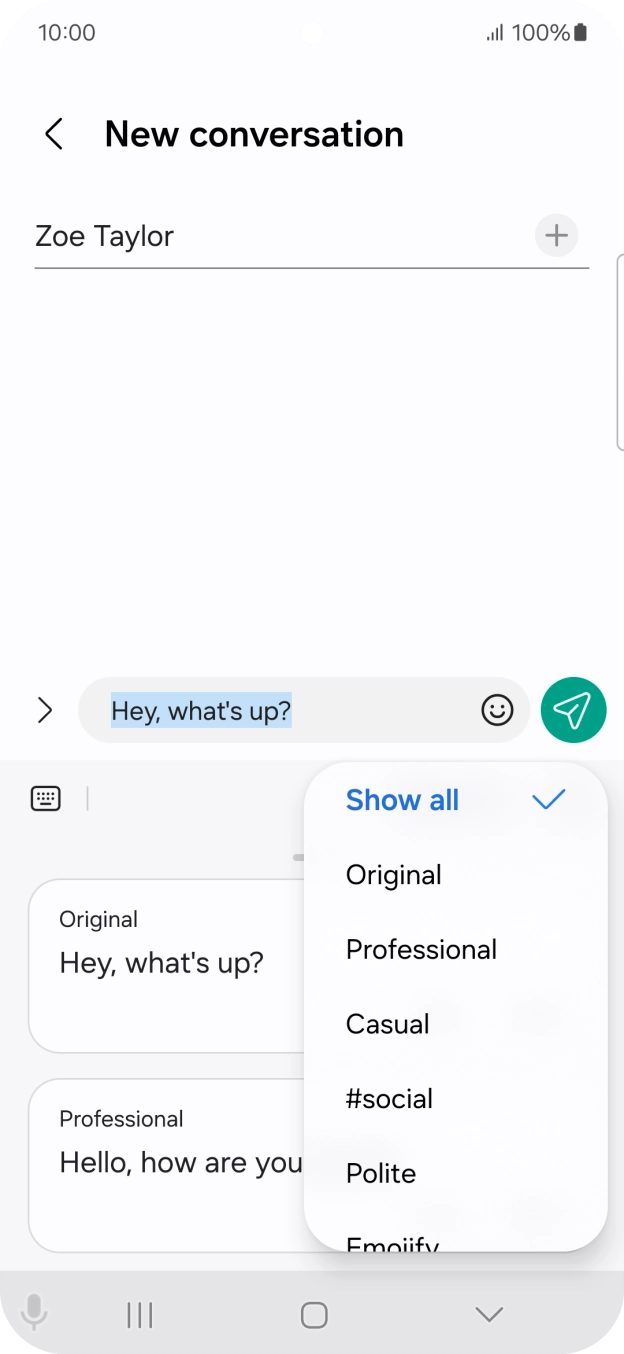This screenshot has height=1354, width=624.
Task: Tap the Professional suggestion card
Action: click(166, 1165)
